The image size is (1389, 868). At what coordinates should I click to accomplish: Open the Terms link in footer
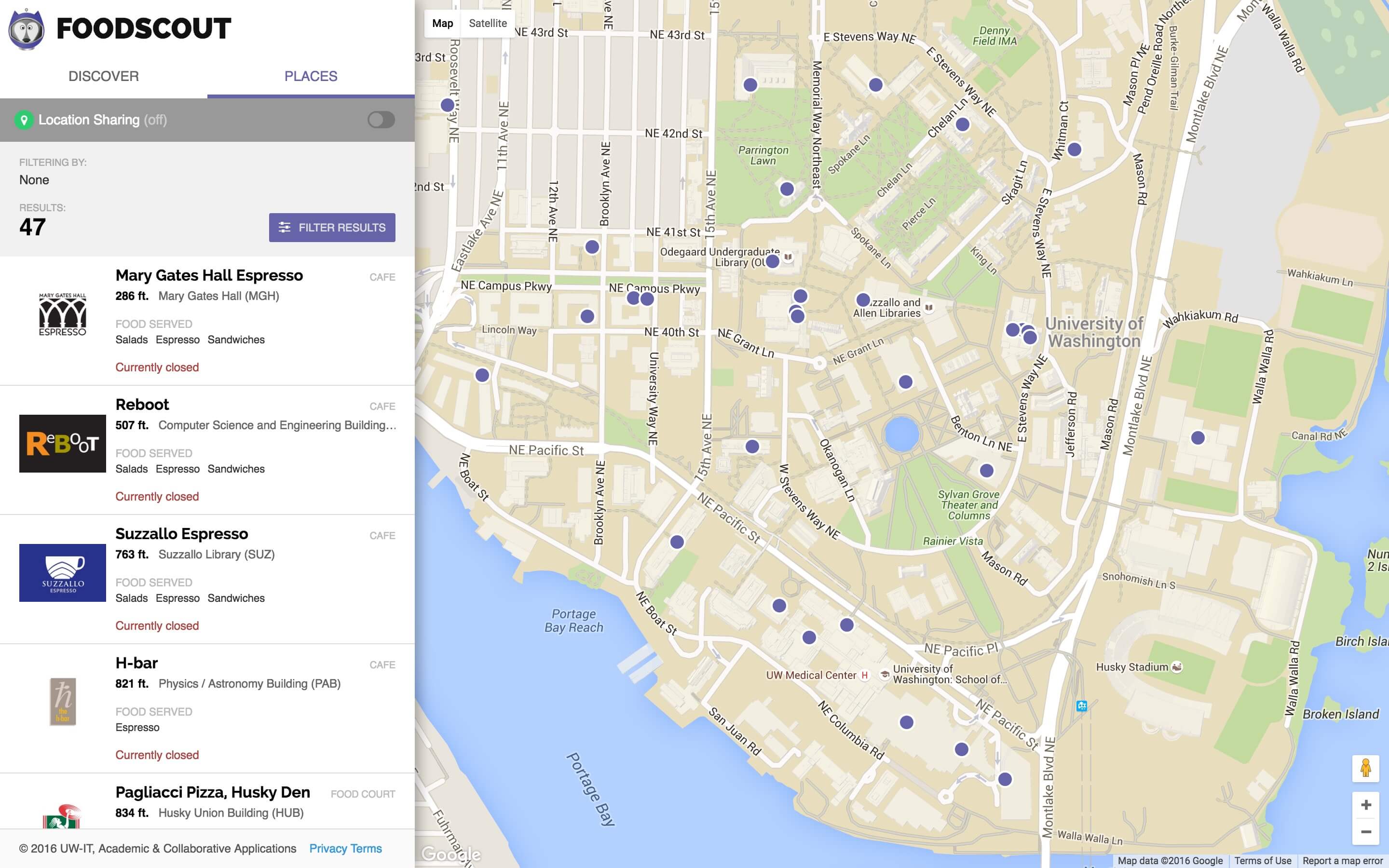pos(366,849)
